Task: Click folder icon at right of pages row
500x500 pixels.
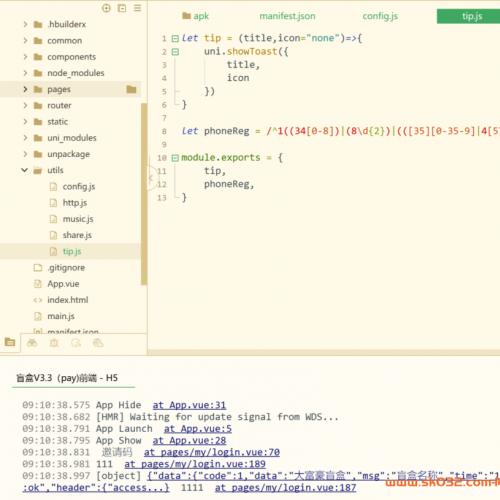Action: pos(131,89)
